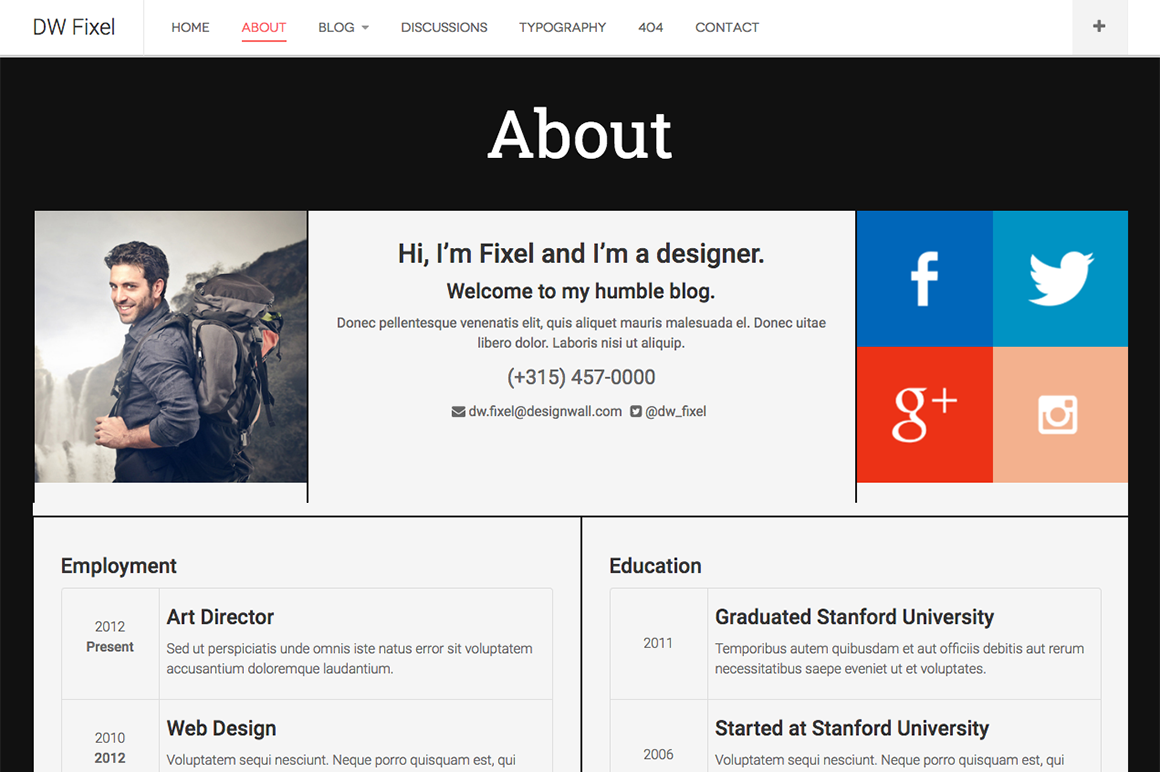Click the Web Design job title
This screenshot has width=1160, height=772.
click(221, 728)
